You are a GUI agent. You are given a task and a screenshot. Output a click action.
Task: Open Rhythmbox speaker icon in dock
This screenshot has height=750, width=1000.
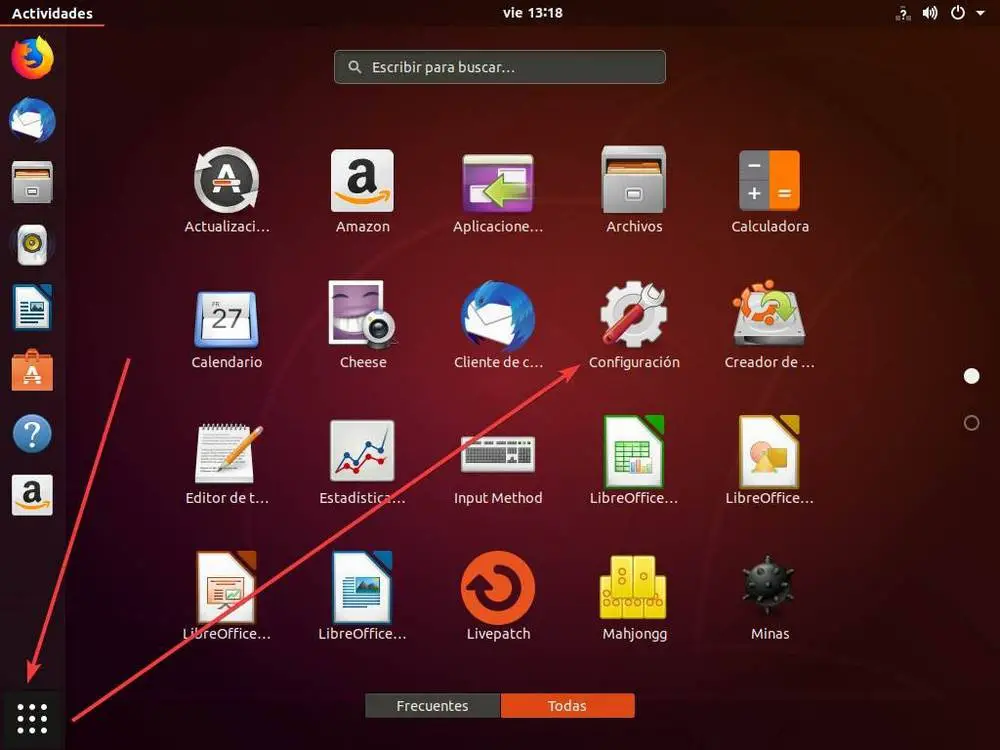(32, 244)
